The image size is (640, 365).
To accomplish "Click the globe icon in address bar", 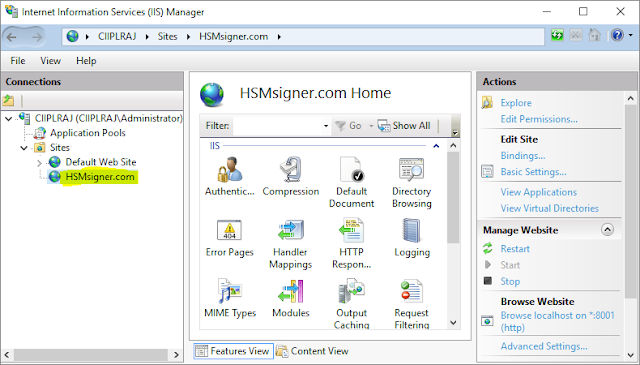I will point(73,36).
